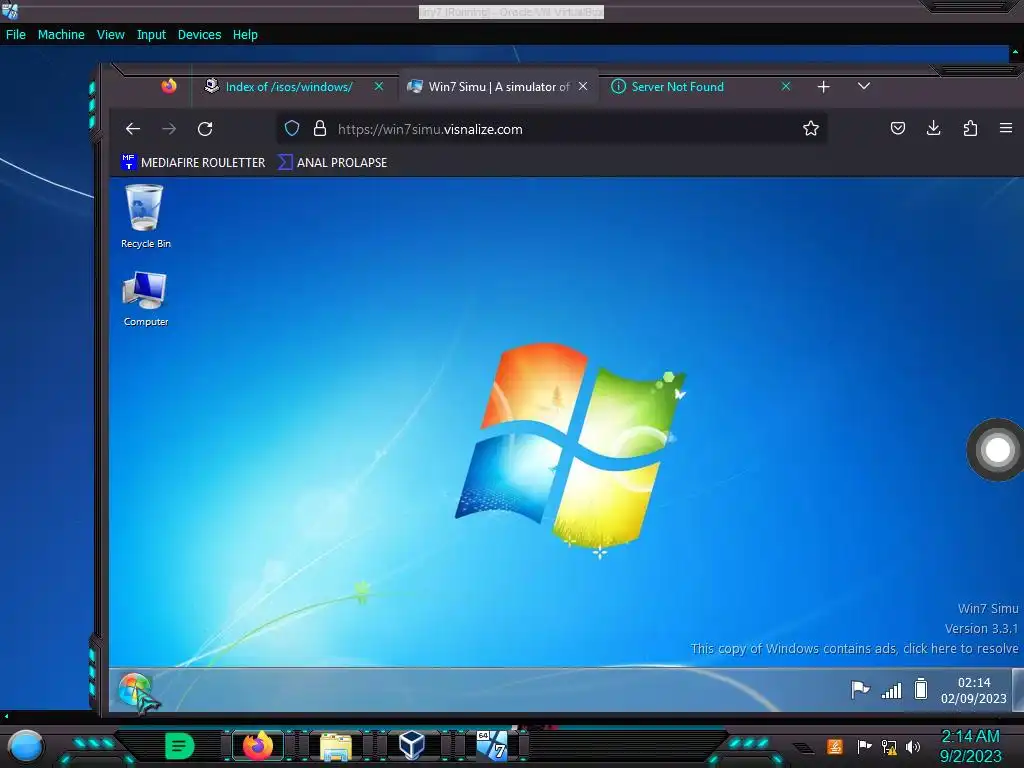Click left arrow of VM horizontal scrollbar
This screenshot has height=768, width=1024.
6,716
